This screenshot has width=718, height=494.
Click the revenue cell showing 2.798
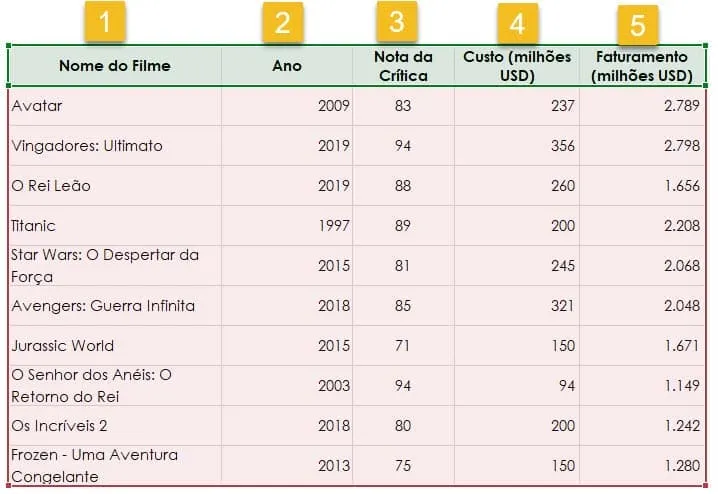pos(642,146)
